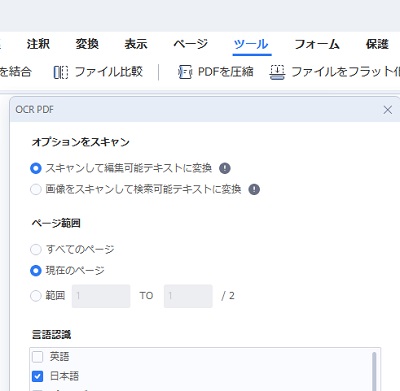Click the オプションをスキャン heading
The height and width of the screenshot is (391, 400).
coord(80,142)
